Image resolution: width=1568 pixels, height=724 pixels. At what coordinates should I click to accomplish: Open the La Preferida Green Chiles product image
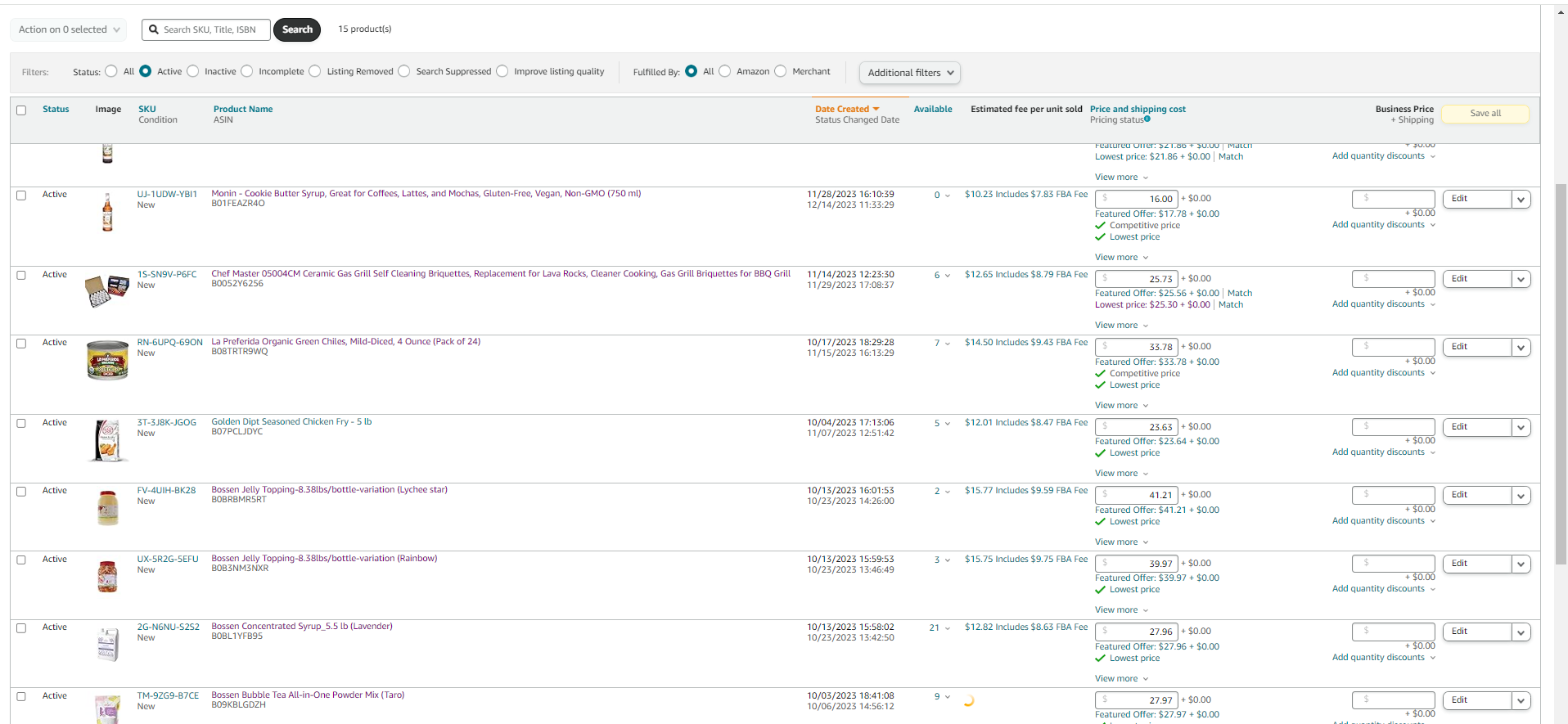(x=107, y=360)
